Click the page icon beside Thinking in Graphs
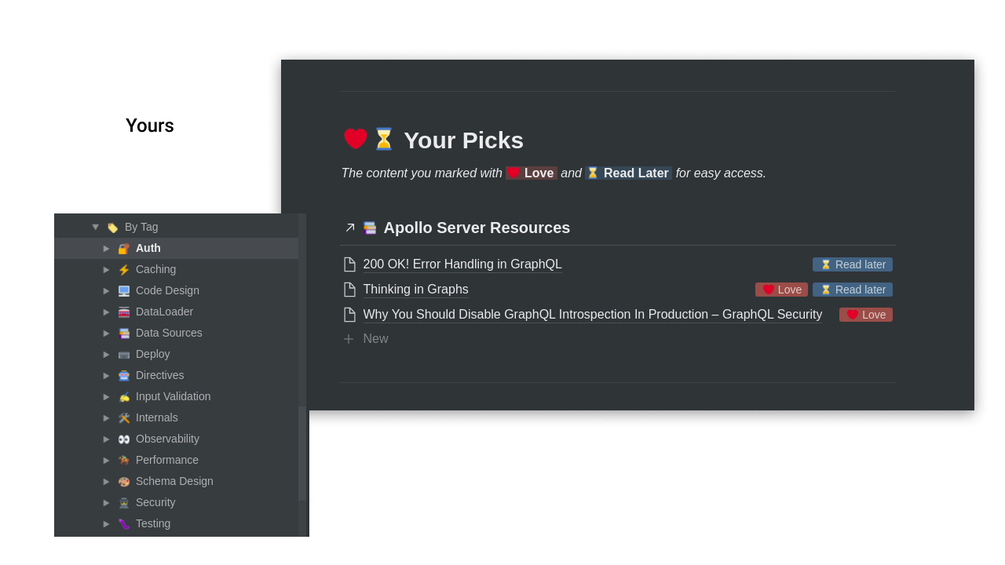Image resolution: width=1005 pixels, height=565 pixels. point(349,290)
